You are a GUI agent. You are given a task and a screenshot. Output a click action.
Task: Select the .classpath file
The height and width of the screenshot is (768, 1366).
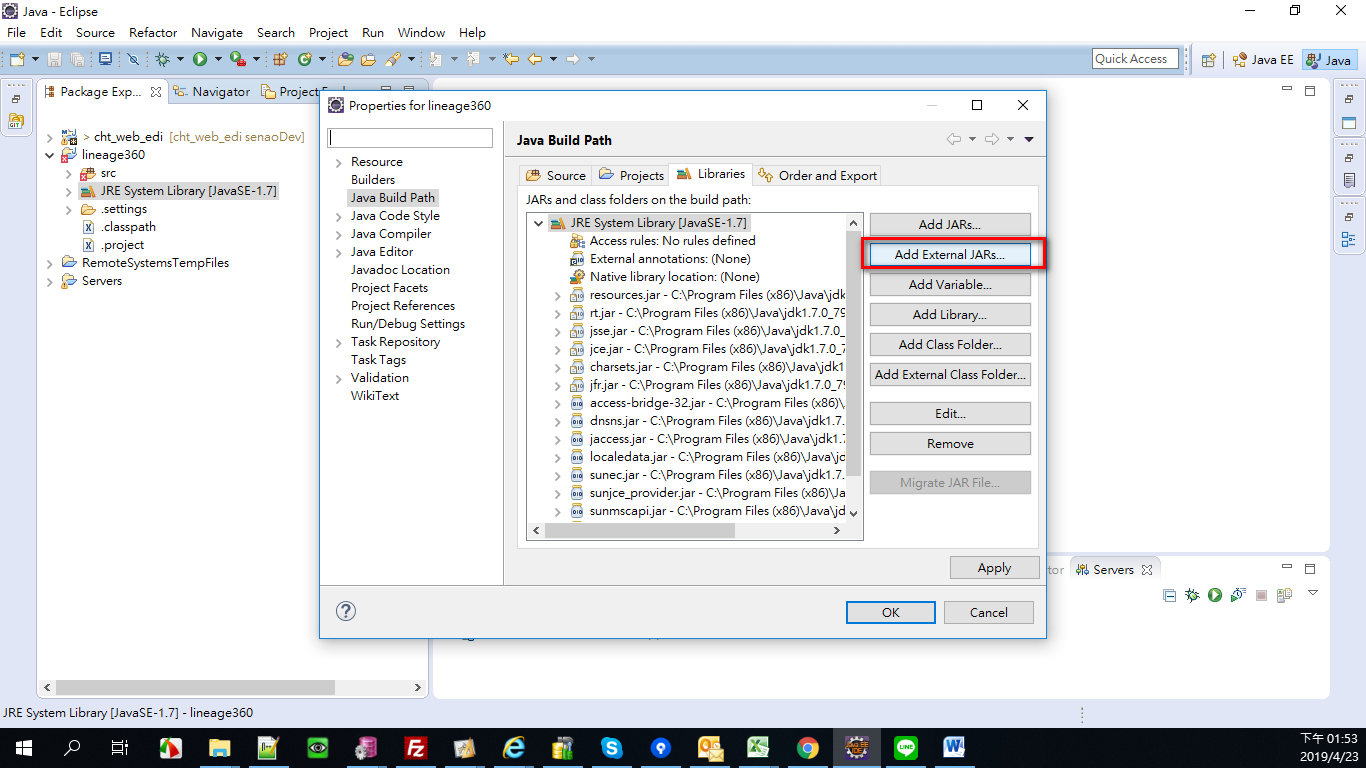point(128,227)
